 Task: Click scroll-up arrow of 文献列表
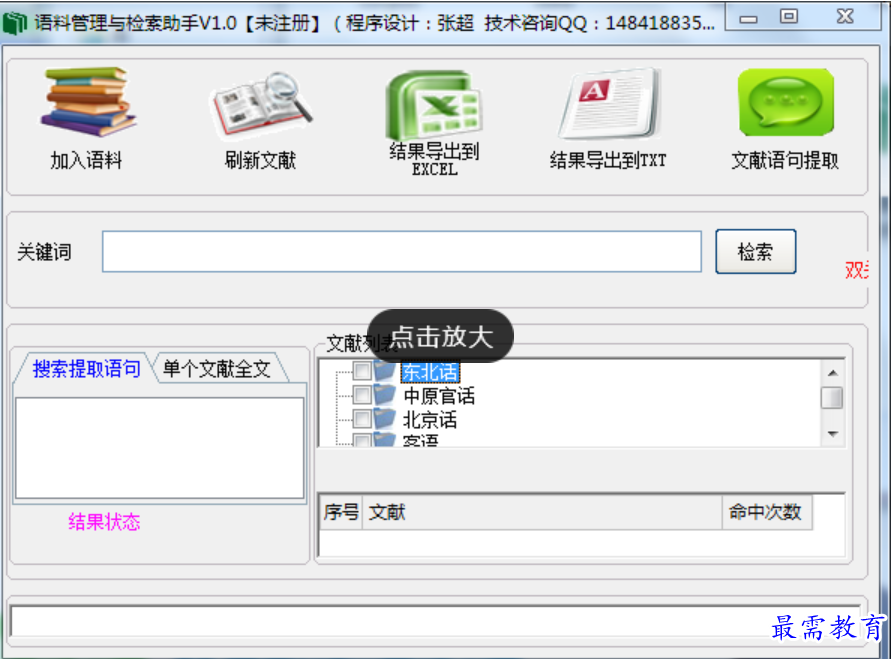(x=833, y=373)
